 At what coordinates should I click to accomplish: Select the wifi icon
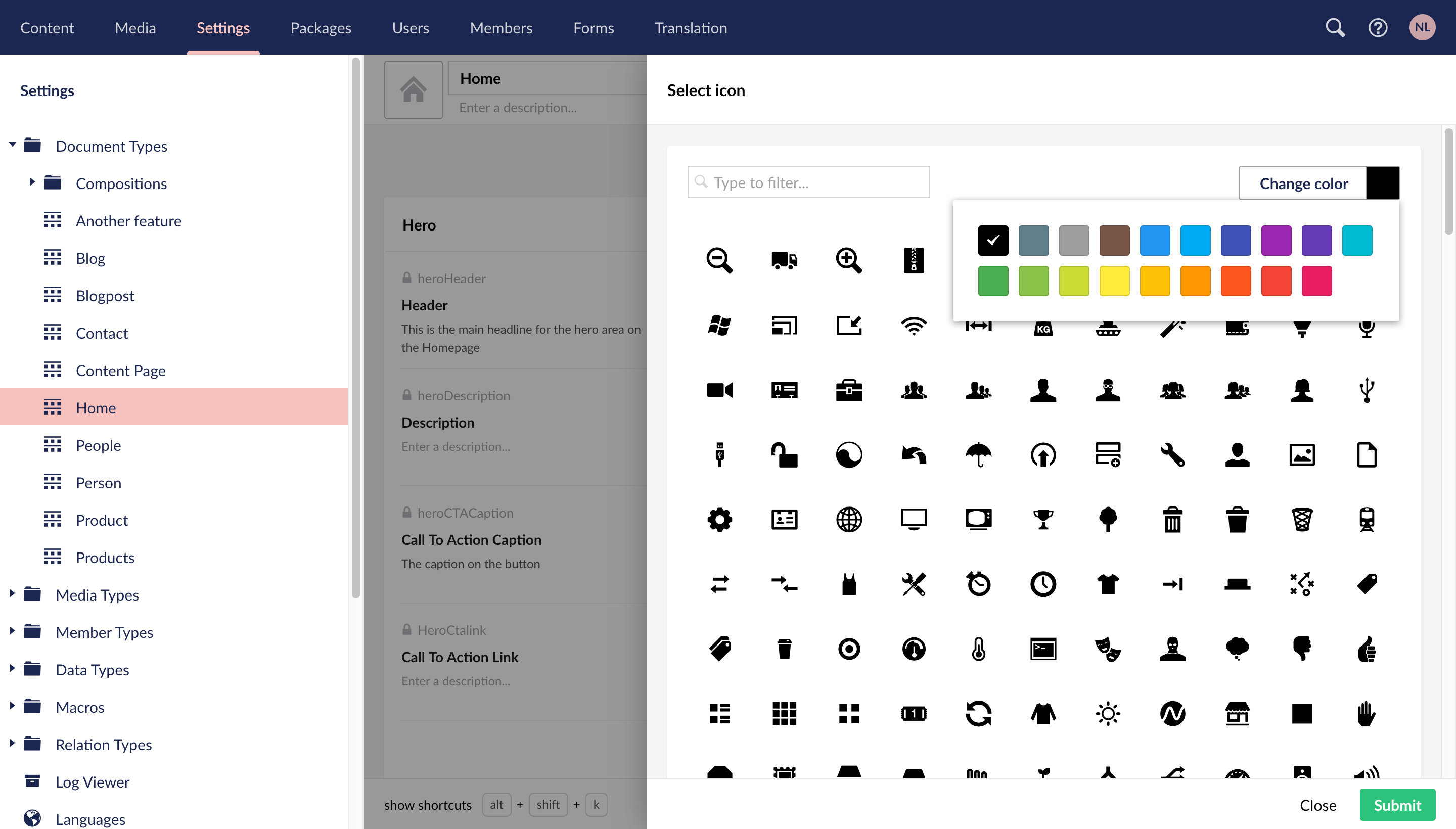click(x=914, y=326)
